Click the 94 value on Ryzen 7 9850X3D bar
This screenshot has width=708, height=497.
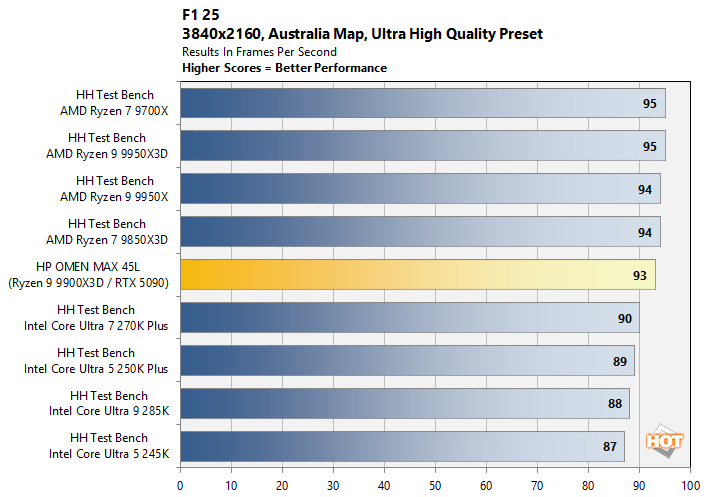(x=644, y=232)
